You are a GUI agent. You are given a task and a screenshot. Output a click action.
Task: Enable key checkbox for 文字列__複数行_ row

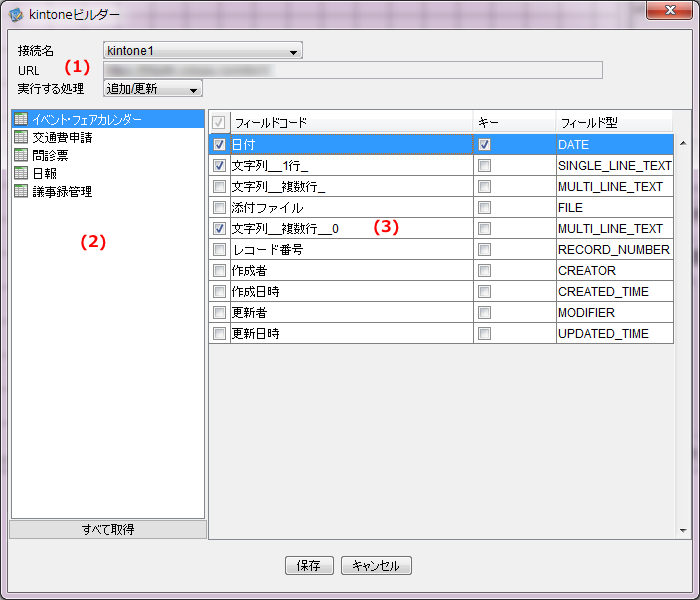click(x=484, y=186)
